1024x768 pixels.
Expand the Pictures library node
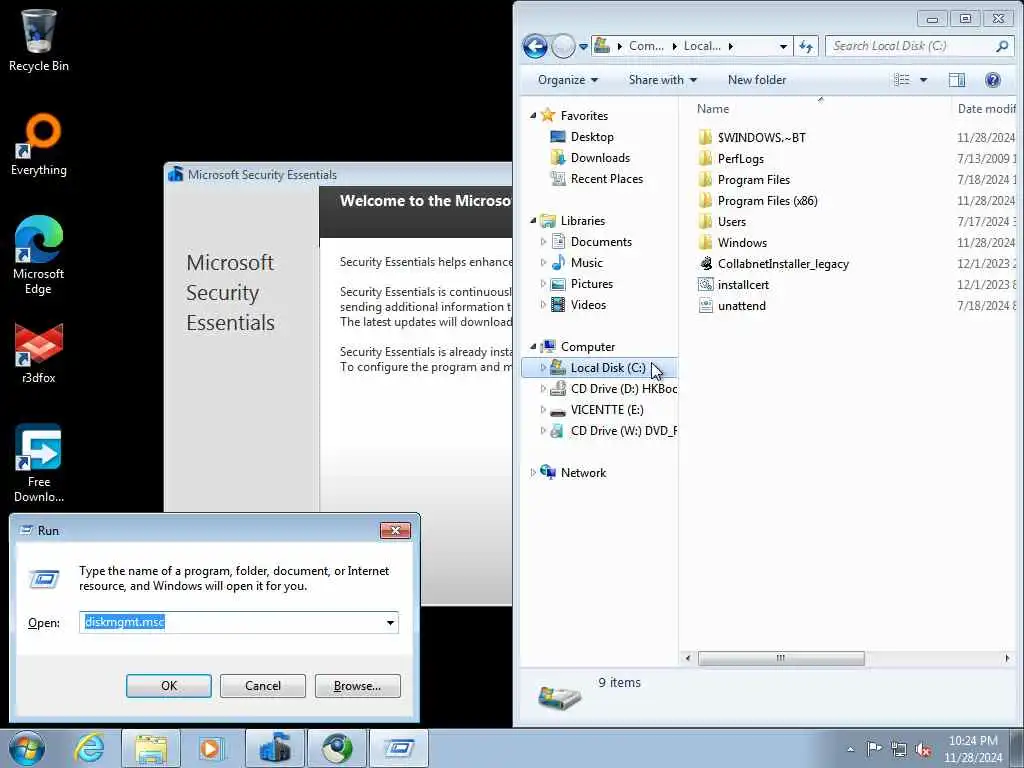click(543, 283)
